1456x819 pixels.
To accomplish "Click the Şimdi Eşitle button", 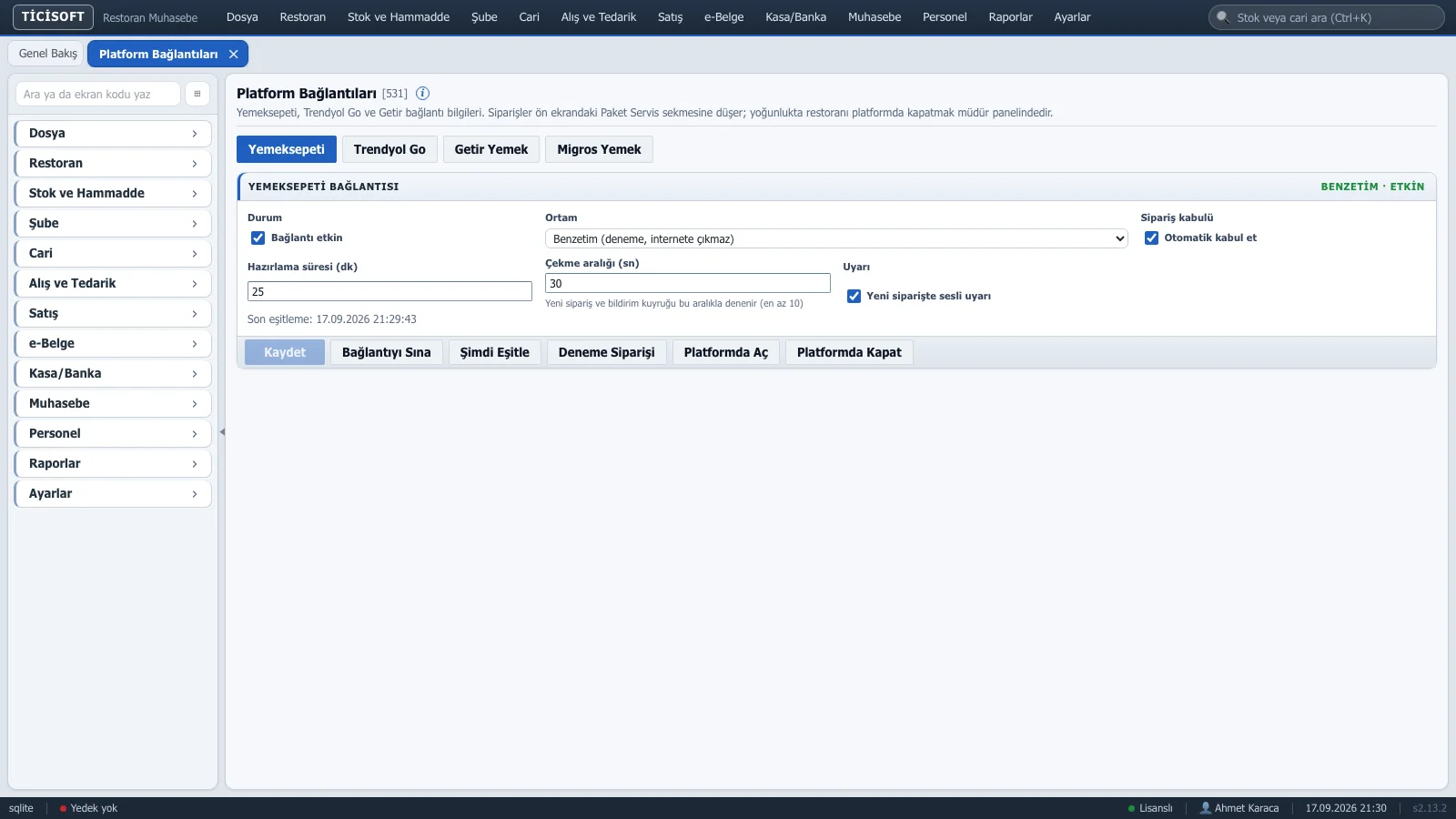I will coord(495,352).
